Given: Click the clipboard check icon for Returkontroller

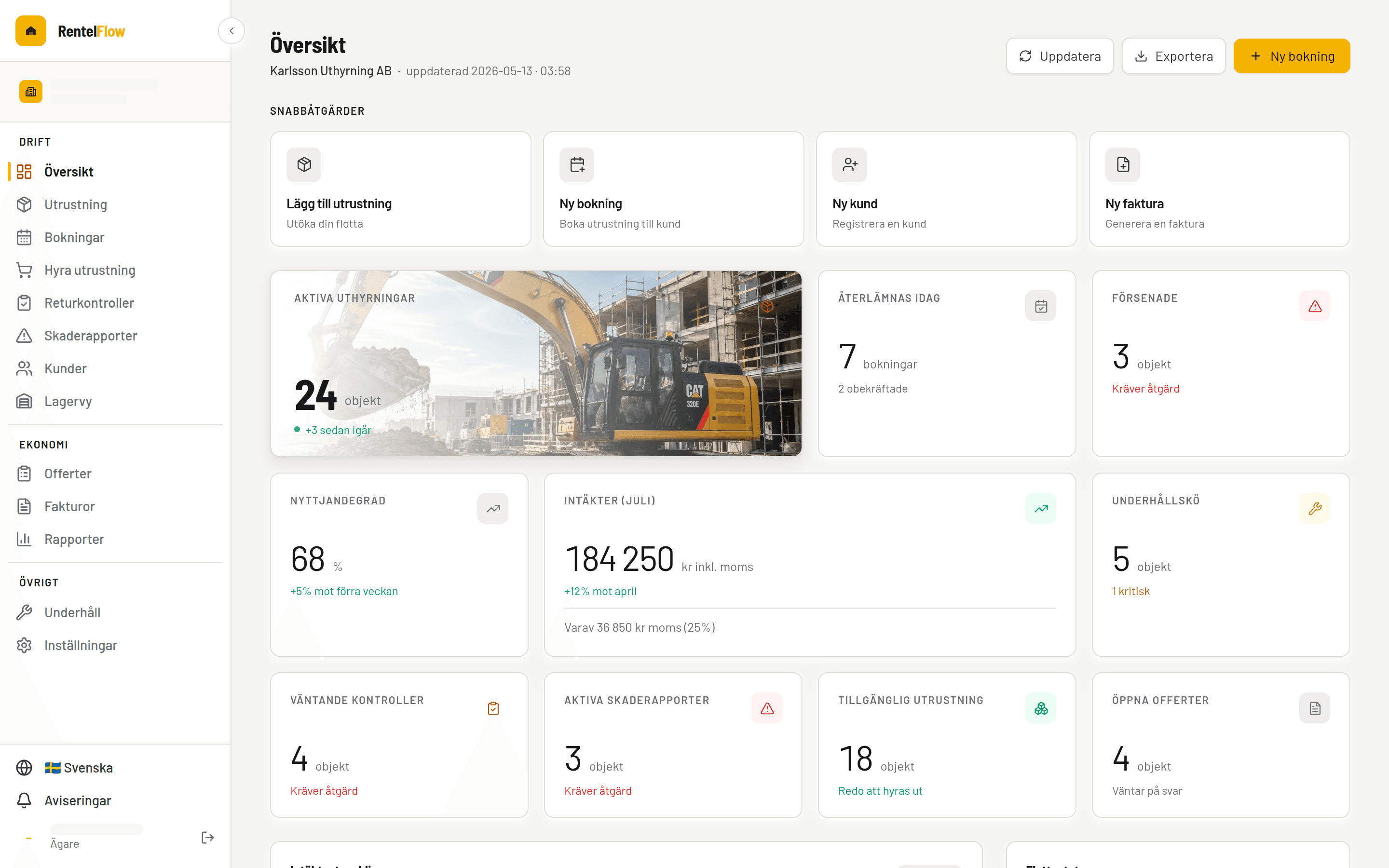Looking at the screenshot, I should click(x=24, y=302).
